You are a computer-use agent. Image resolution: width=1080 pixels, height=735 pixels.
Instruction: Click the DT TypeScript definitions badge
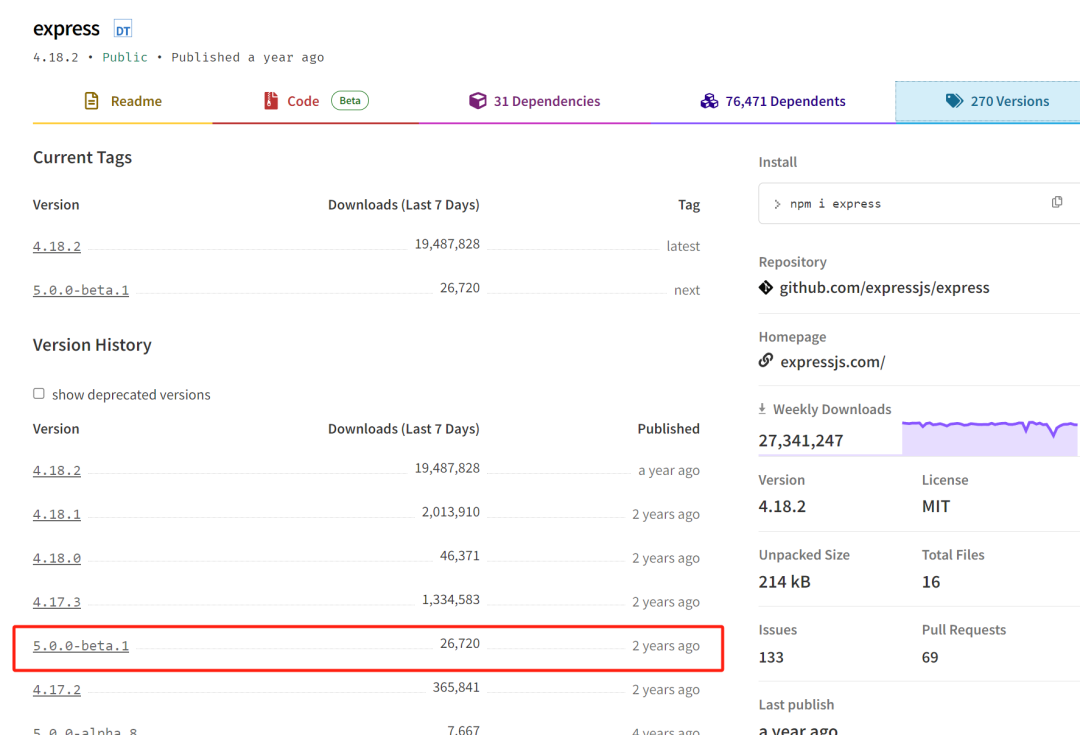[x=123, y=30]
